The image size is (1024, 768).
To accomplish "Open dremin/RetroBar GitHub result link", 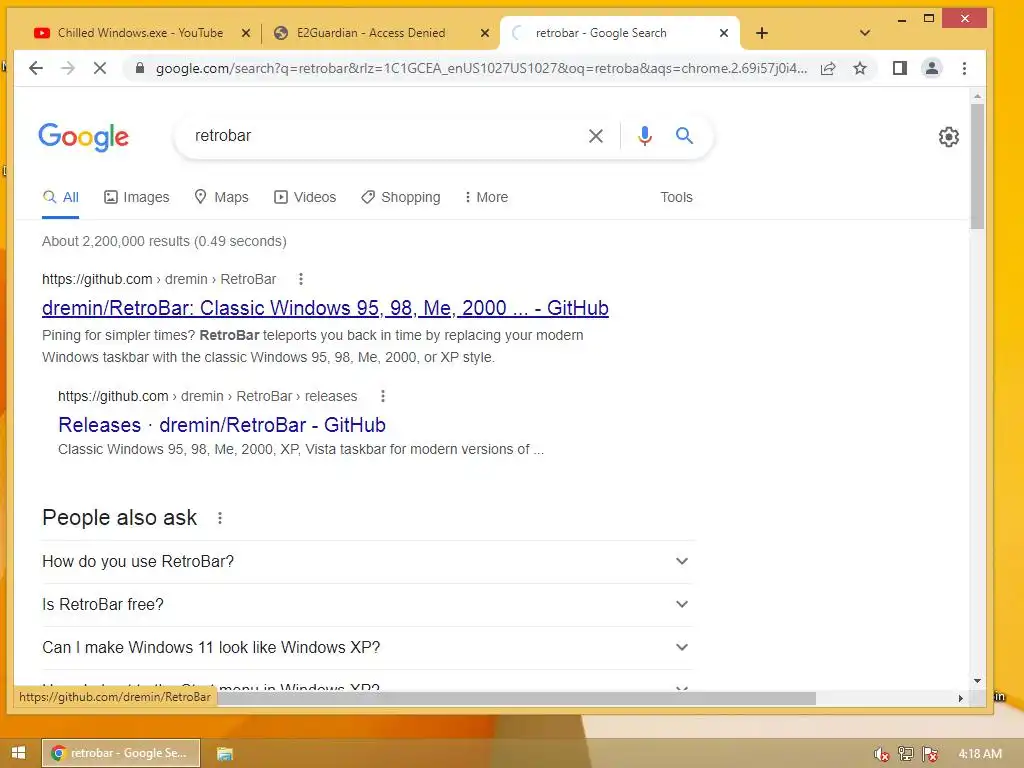I will [325, 308].
